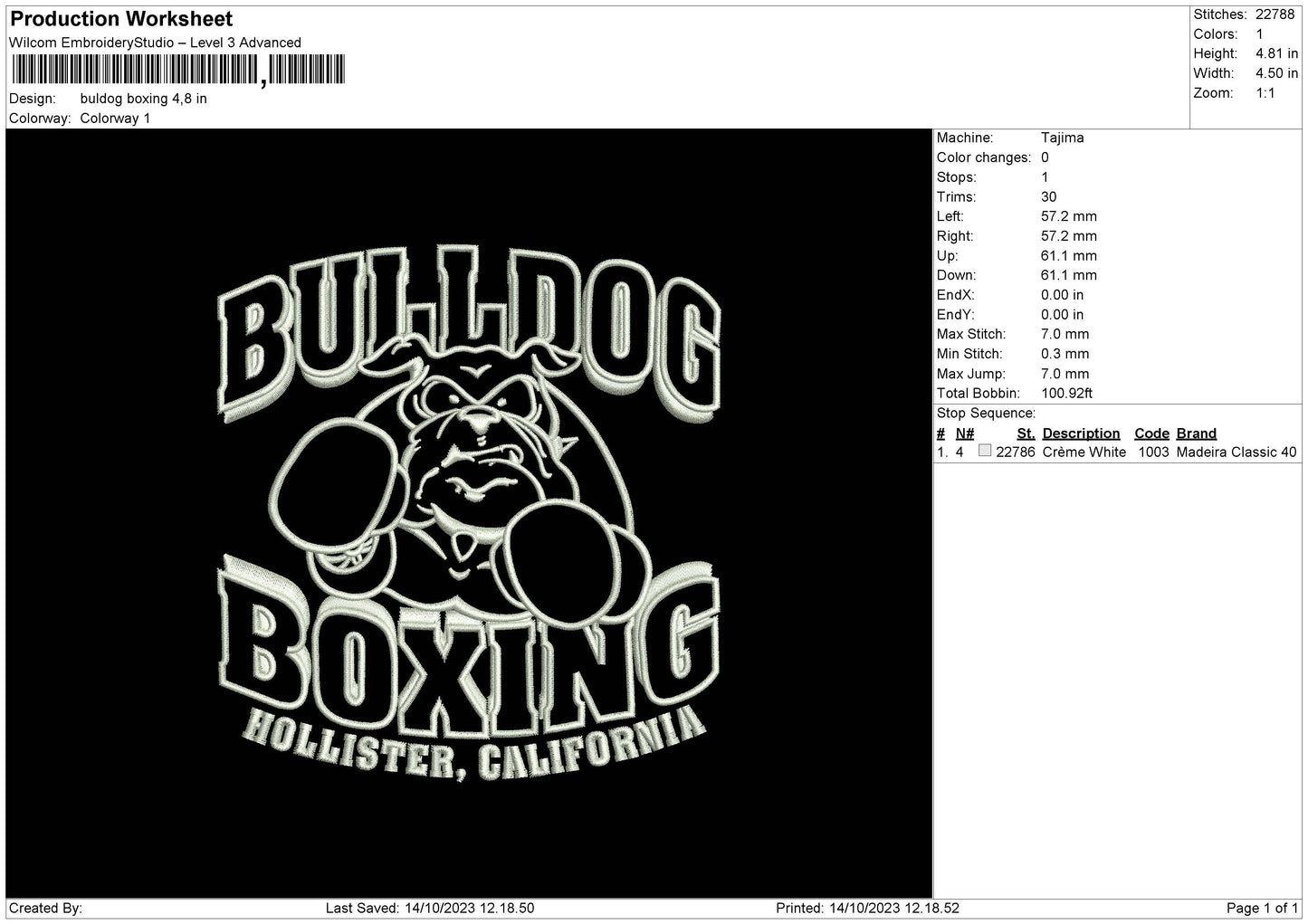Viewport: 1308px width, 924px height.
Task: Click the 'Code' column header
Action: coord(1151,433)
